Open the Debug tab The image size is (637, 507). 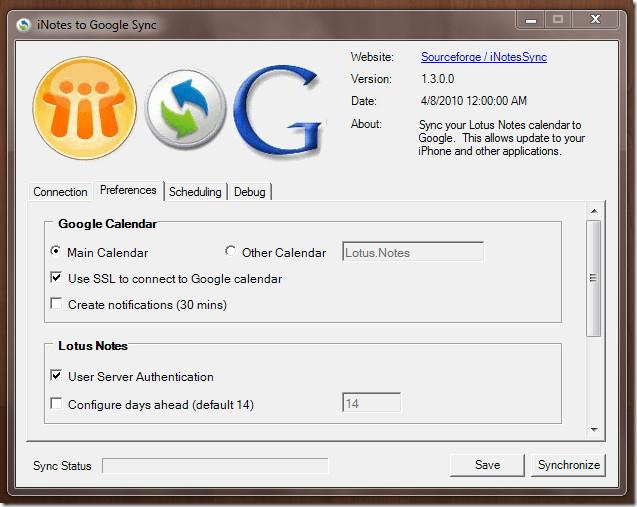[250, 192]
